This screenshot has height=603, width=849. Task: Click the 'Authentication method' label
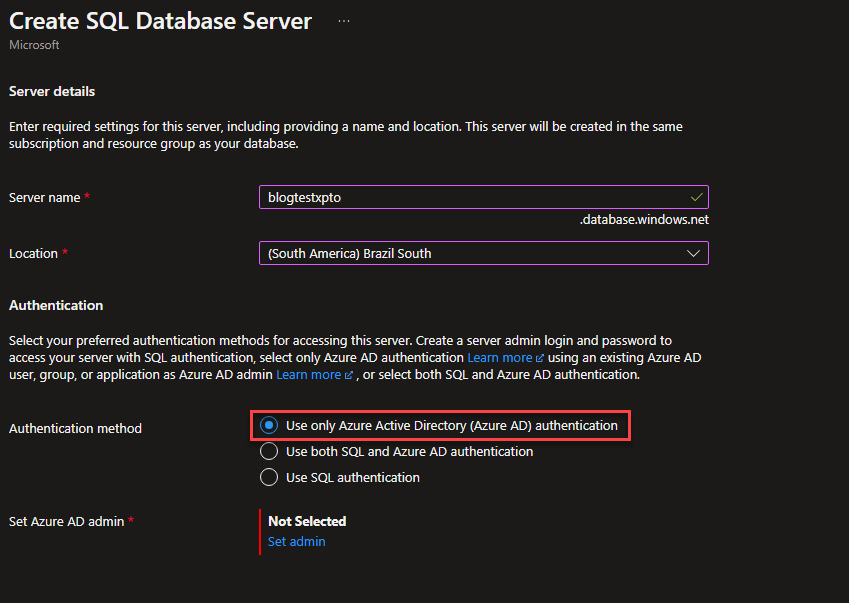75,428
